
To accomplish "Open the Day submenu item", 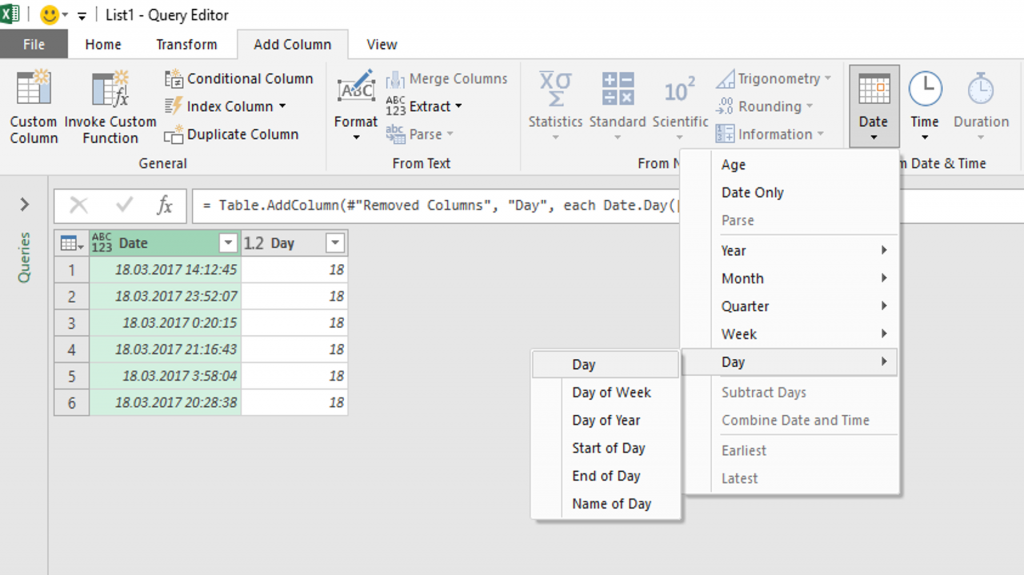I will pyautogui.click(x=790, y=362).
